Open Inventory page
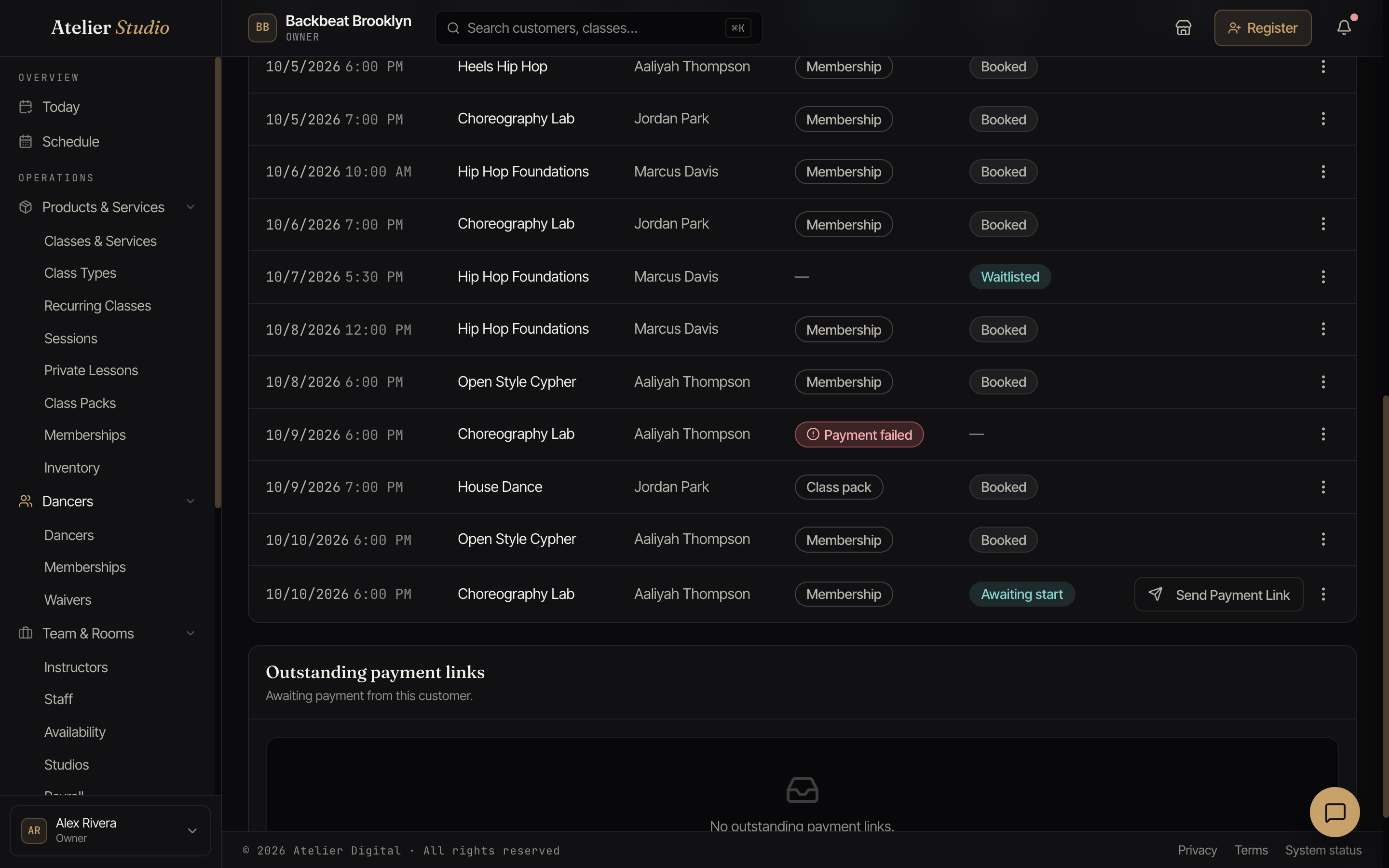 [x=72, y=468]
